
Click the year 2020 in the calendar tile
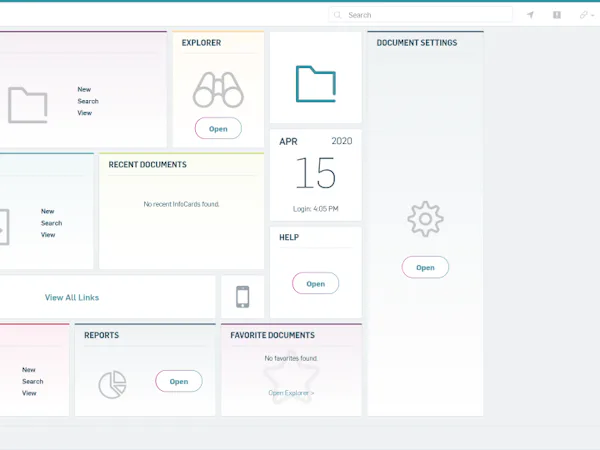click(342, 141)
